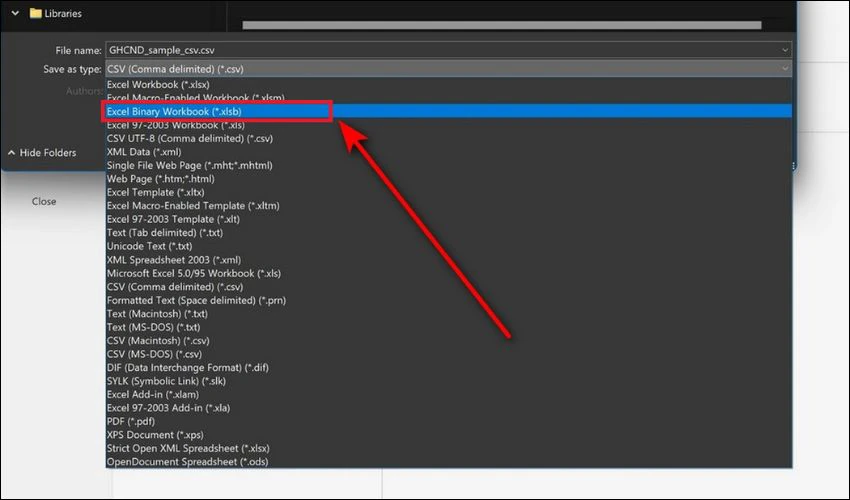
Task: Choose CSV UTF-8 (Comma delimited) option
Action: [x=449, y=138]
